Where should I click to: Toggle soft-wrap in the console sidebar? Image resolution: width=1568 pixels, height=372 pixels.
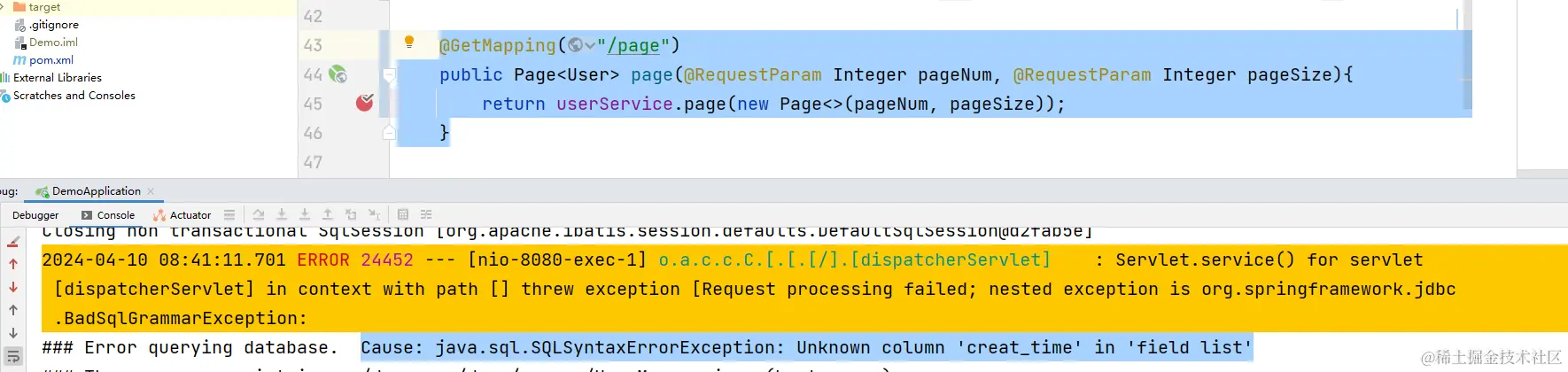pyautogui.click(x=13, y=357)
